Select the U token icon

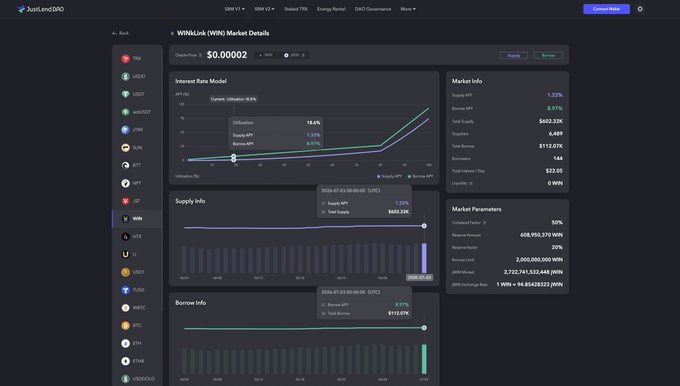click(x=125, y=254)
